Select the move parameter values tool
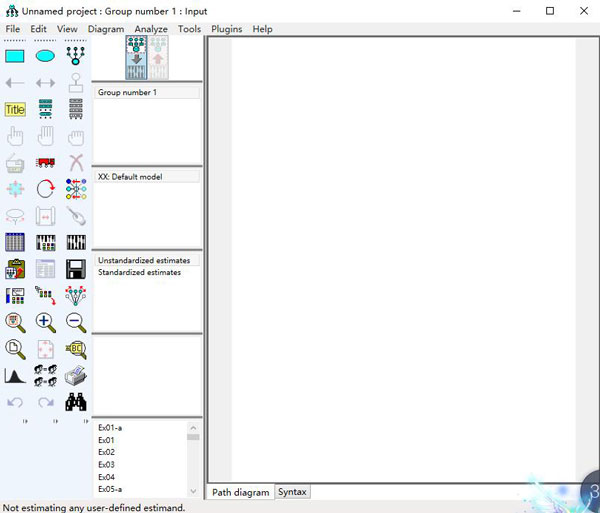 (x=15, y=217)
